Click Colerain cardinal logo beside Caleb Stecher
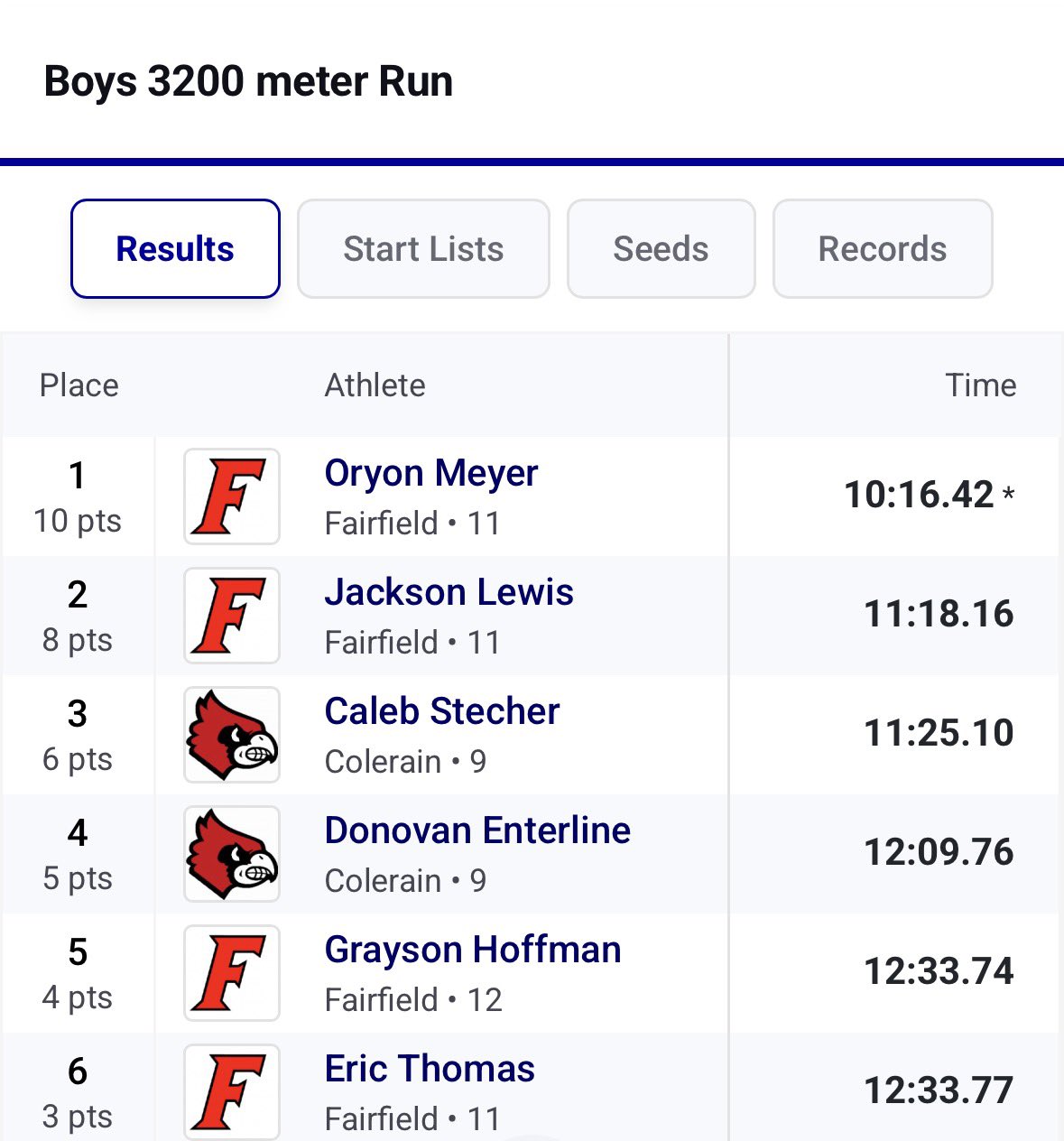1064x1141 pixels. (232, 735)
